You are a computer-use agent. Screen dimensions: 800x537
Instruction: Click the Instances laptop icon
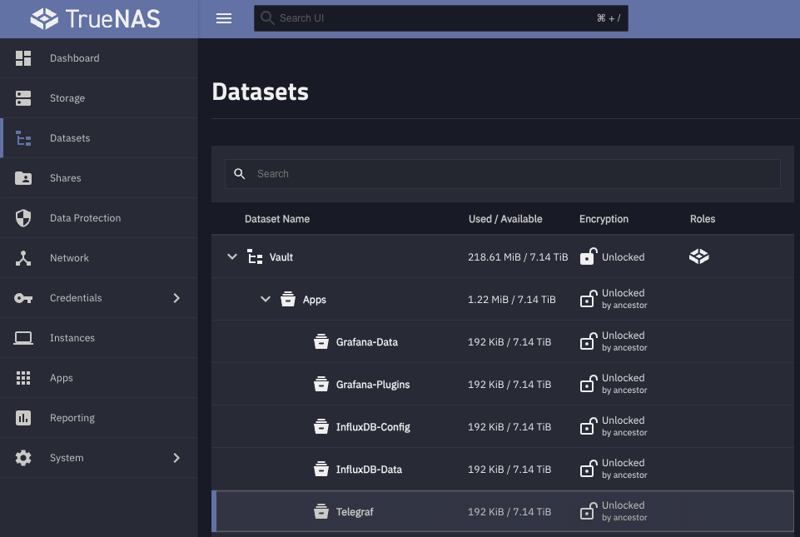(23, 338)
